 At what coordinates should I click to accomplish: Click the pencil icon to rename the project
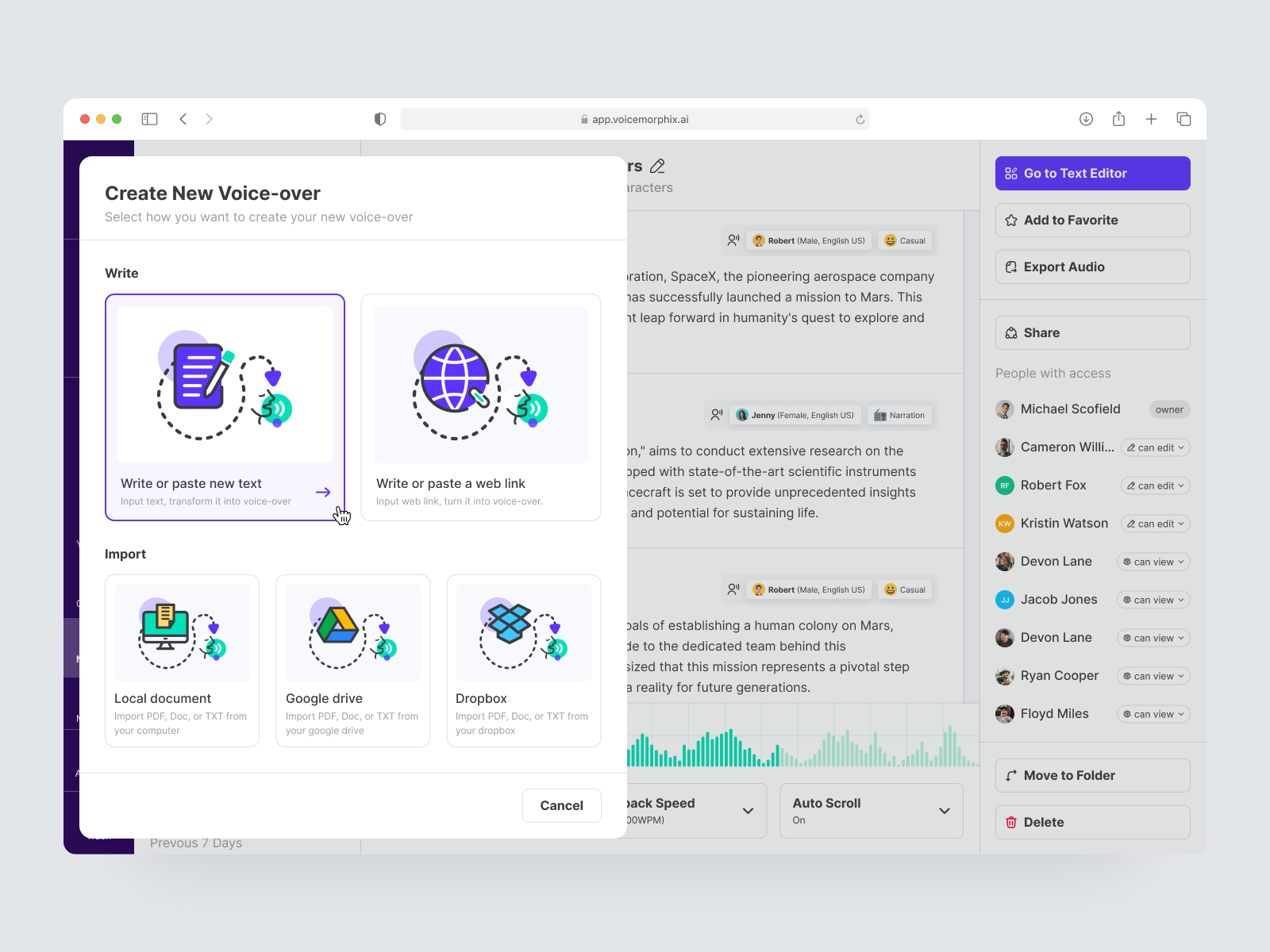(656, 166)
